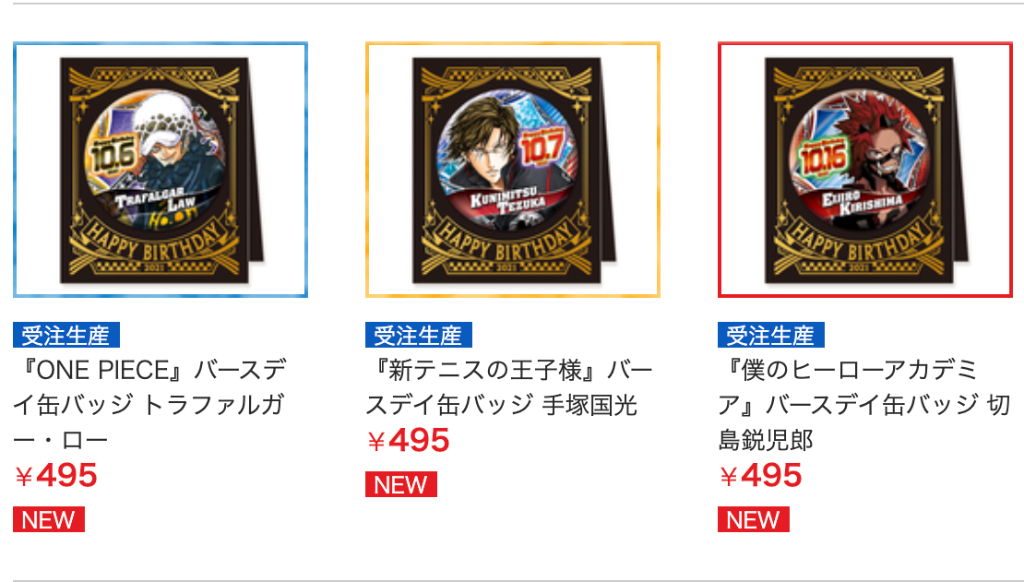Click the NEW badge under Trafalgar Law item
Viewport: 1024px width, 582px height.
point(49,519)
